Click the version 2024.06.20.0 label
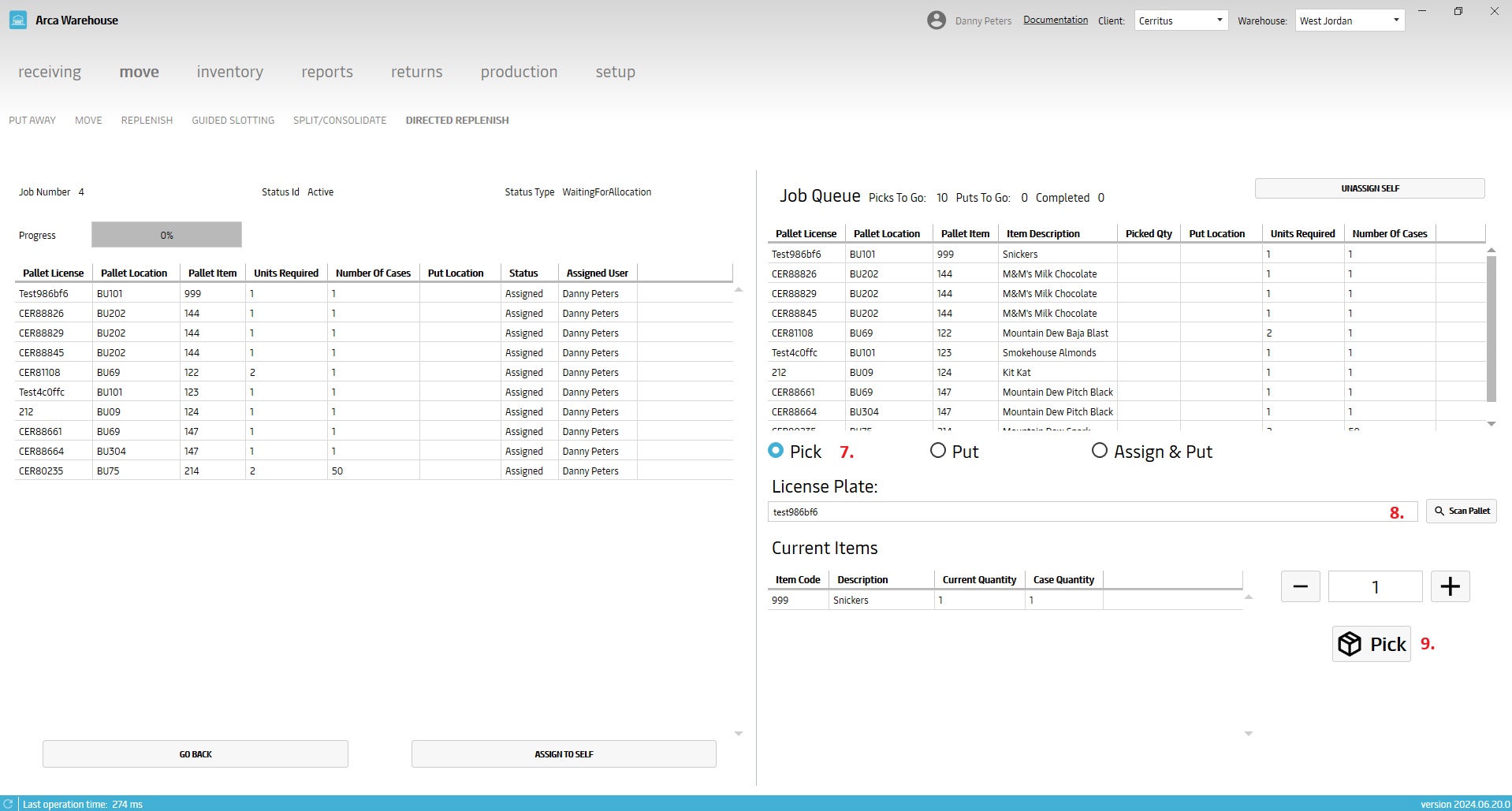Viewport: 1512px width, 811px height. 1465,804
